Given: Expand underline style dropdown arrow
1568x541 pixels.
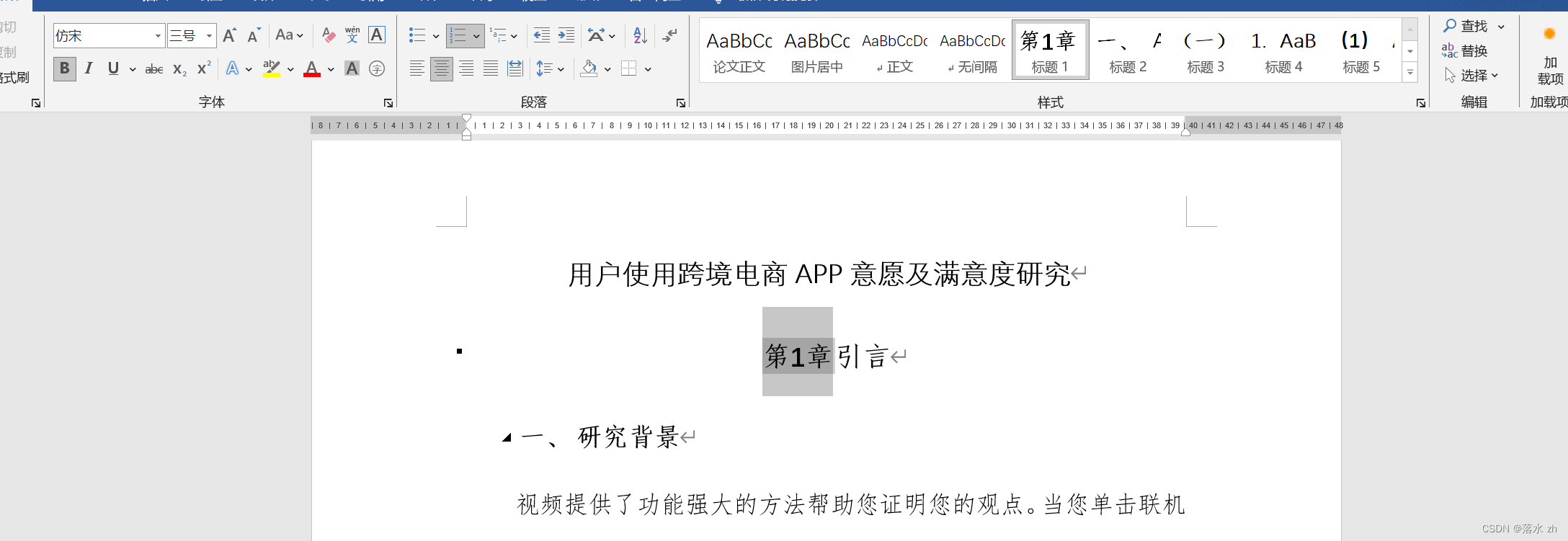Looking at the screenshot, I should tap(133, 70).
